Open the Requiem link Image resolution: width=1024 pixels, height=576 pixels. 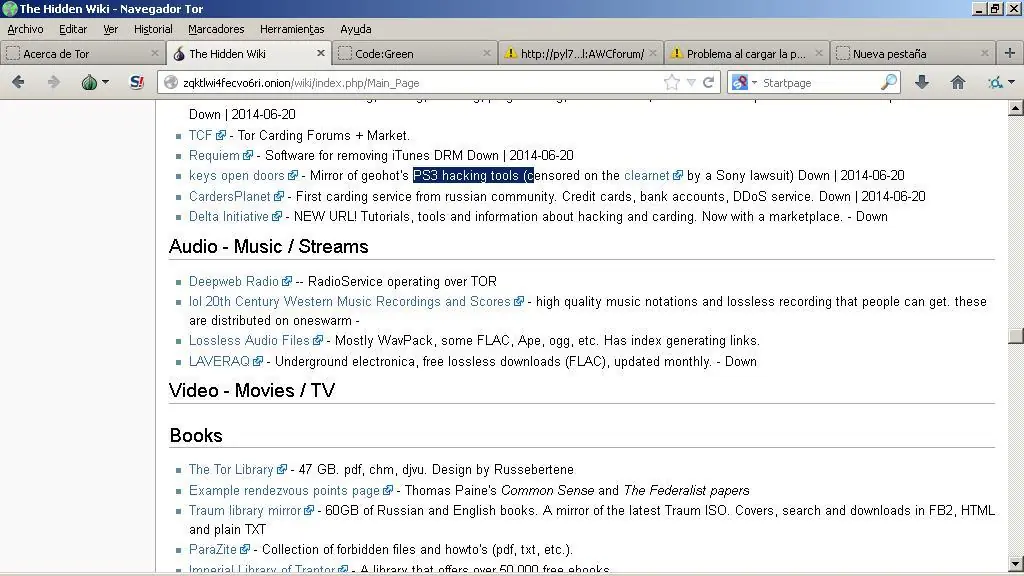click(214, 155)
